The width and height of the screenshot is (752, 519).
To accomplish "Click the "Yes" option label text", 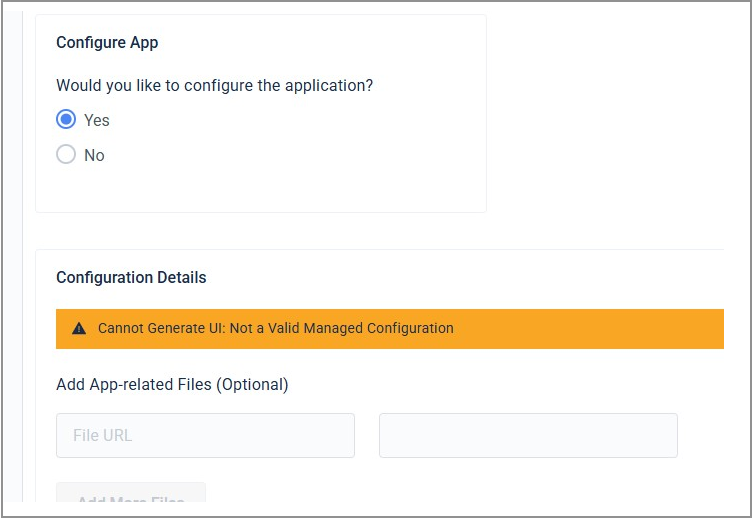I will point(97,120).
